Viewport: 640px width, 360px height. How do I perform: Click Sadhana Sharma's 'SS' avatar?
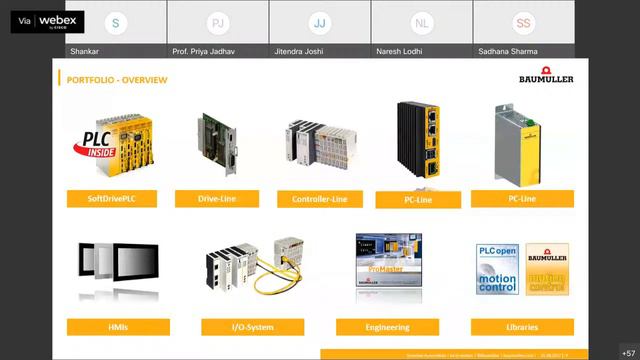(x=524, y=23)
